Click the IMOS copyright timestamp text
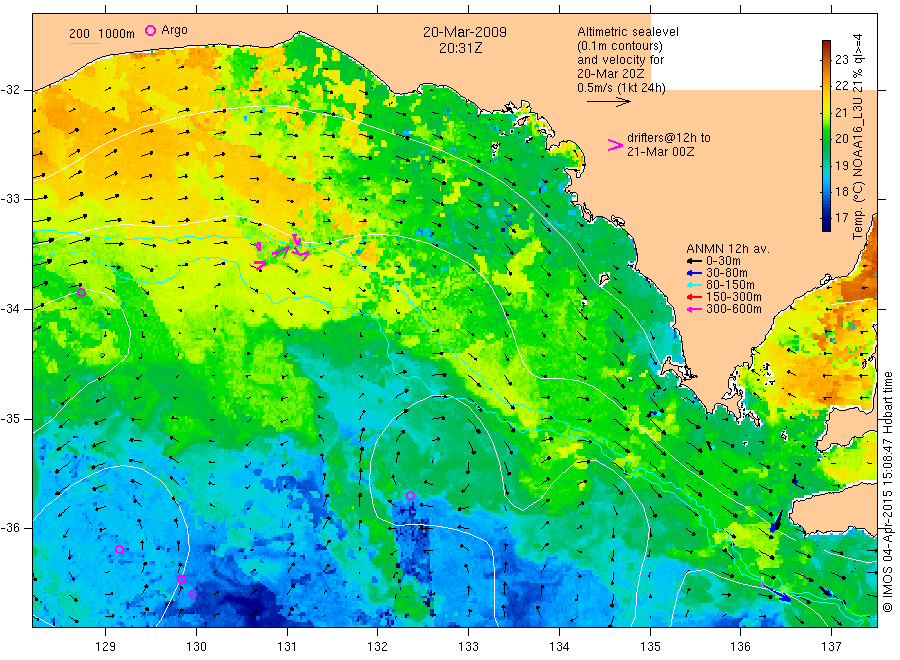This screenshot has height=660, width=900. point(887,491)
